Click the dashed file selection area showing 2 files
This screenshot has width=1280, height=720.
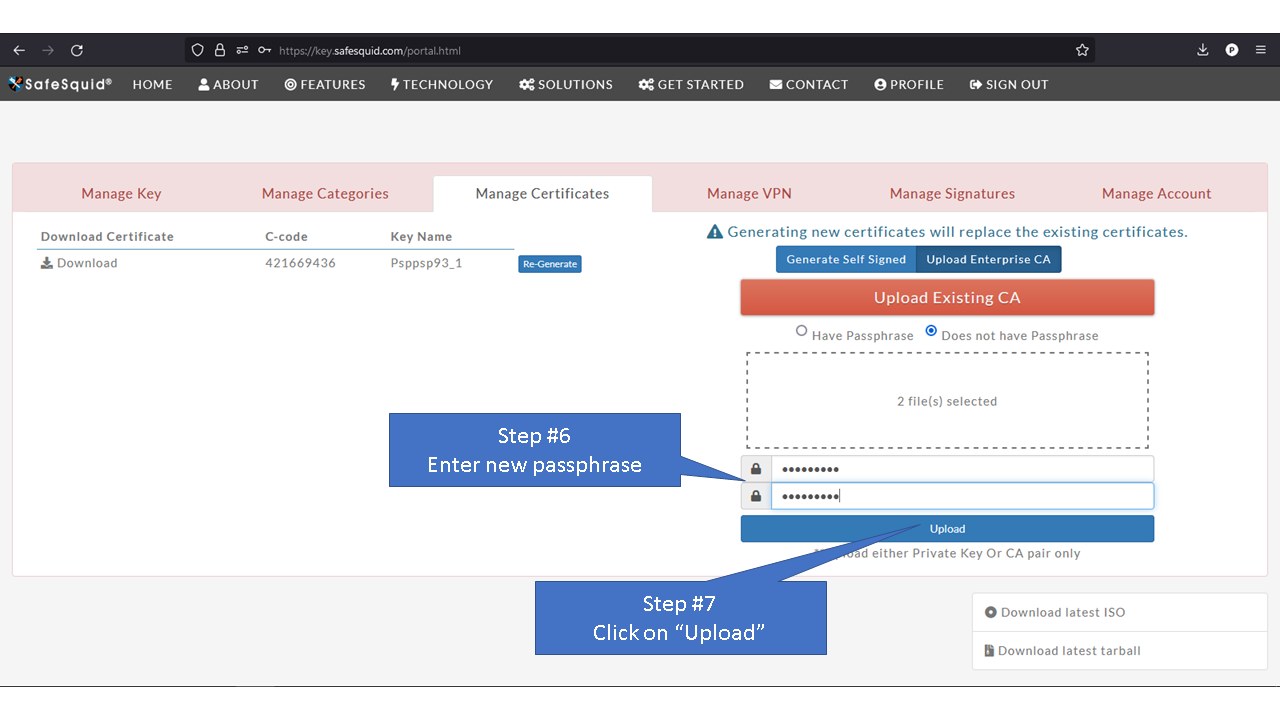pyautogui.click(x=947, y=400)
